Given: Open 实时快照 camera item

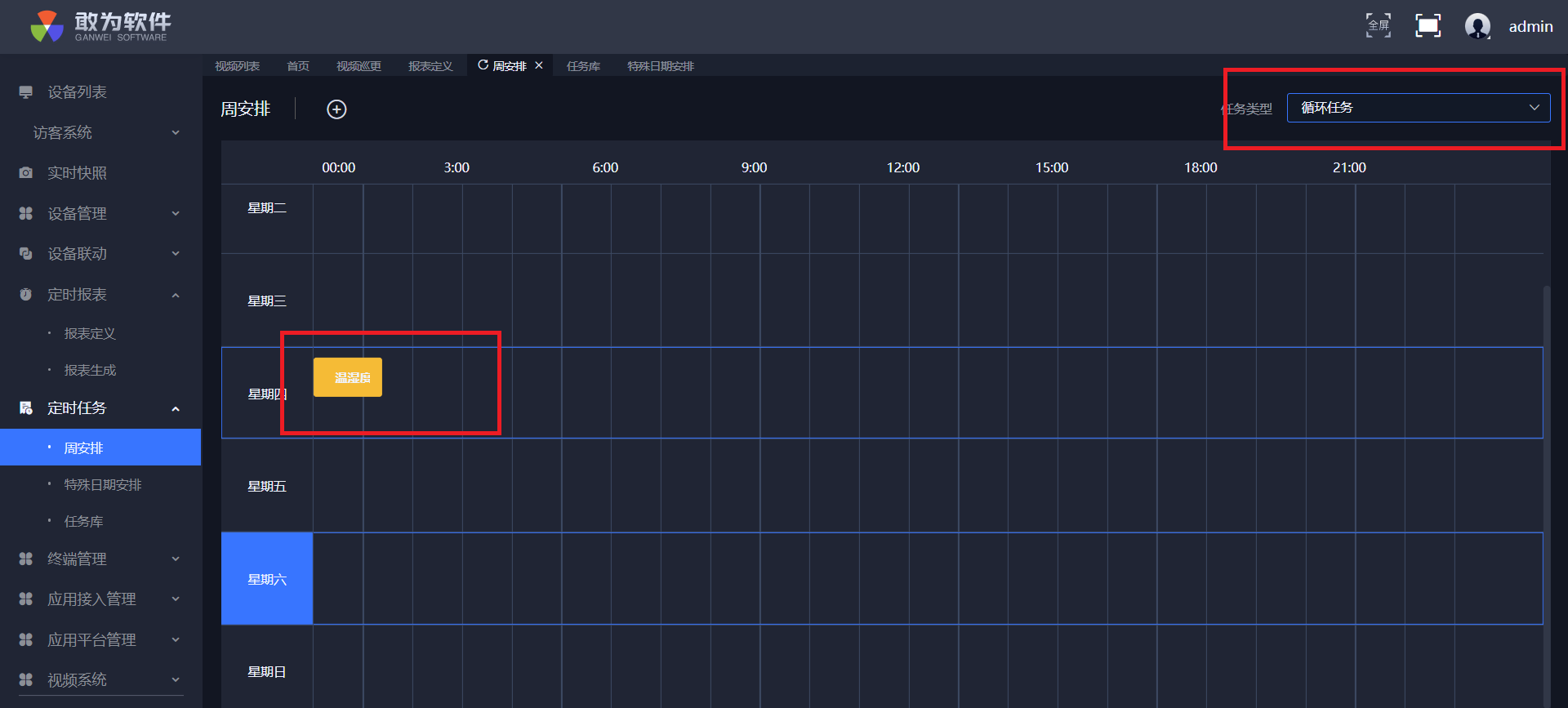Looking at the screenshot, I should [x=77, y=173].
